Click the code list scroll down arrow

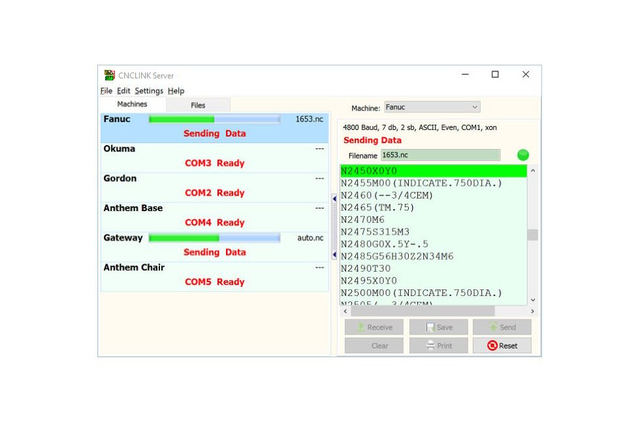pyautogui.click(x=533, y=300)
